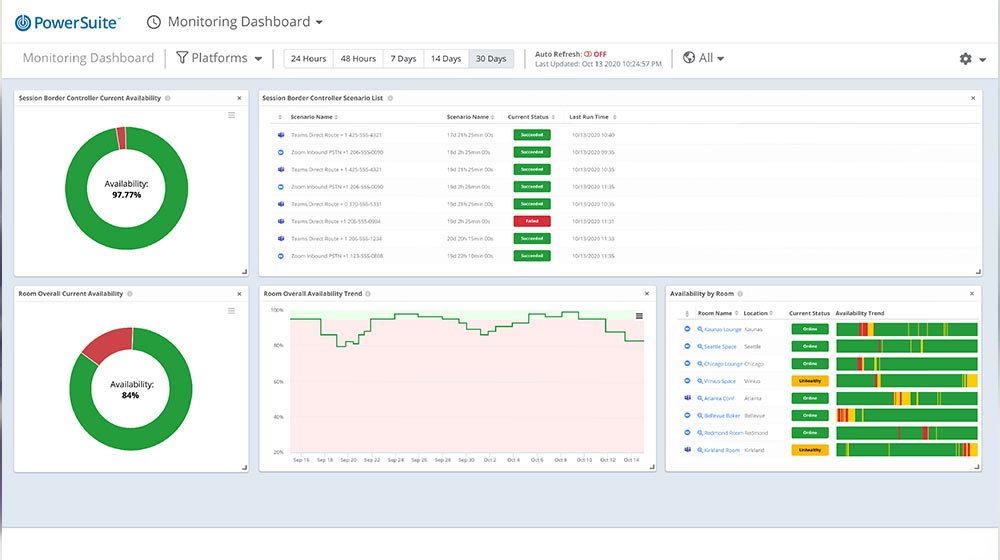
Task: Click the Zoom icon on the Seattle Space row
Action: pyautogui.click(x=687, y=346)
